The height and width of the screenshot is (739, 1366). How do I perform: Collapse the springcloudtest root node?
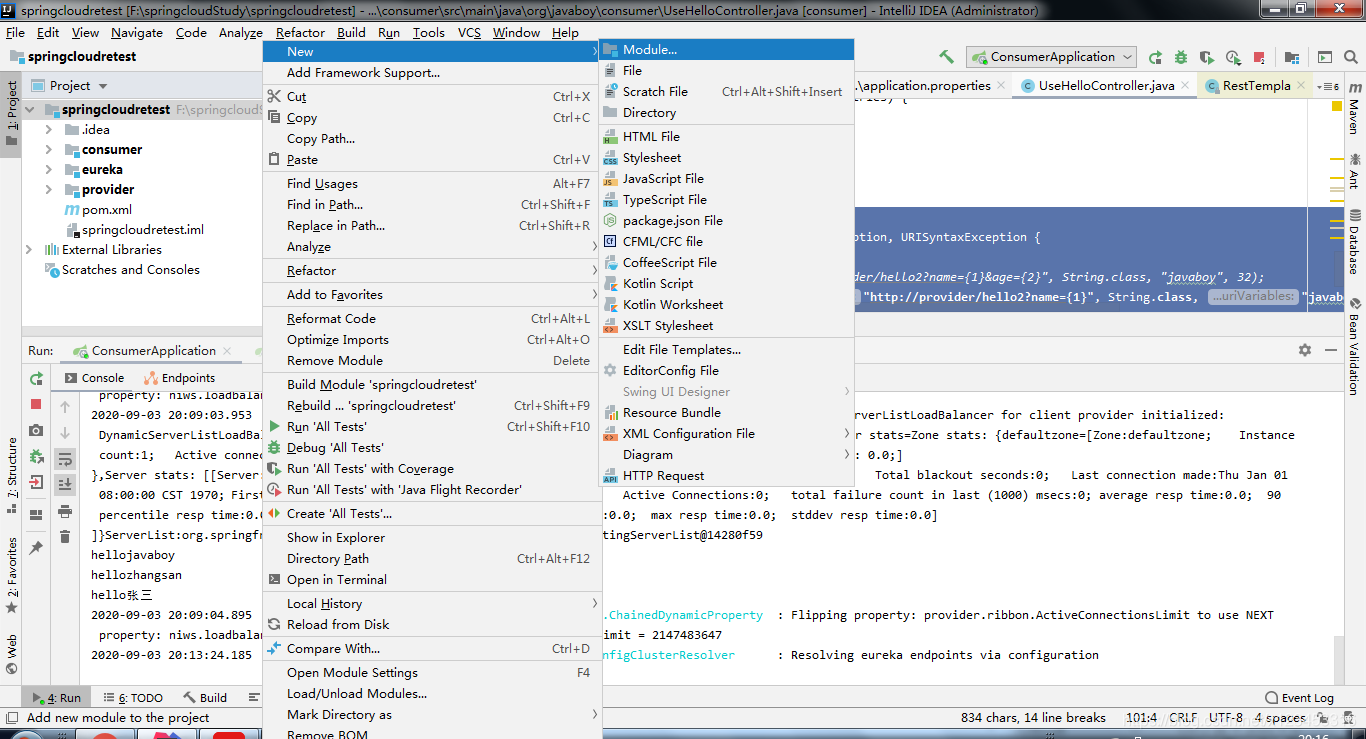click(29, 109)
